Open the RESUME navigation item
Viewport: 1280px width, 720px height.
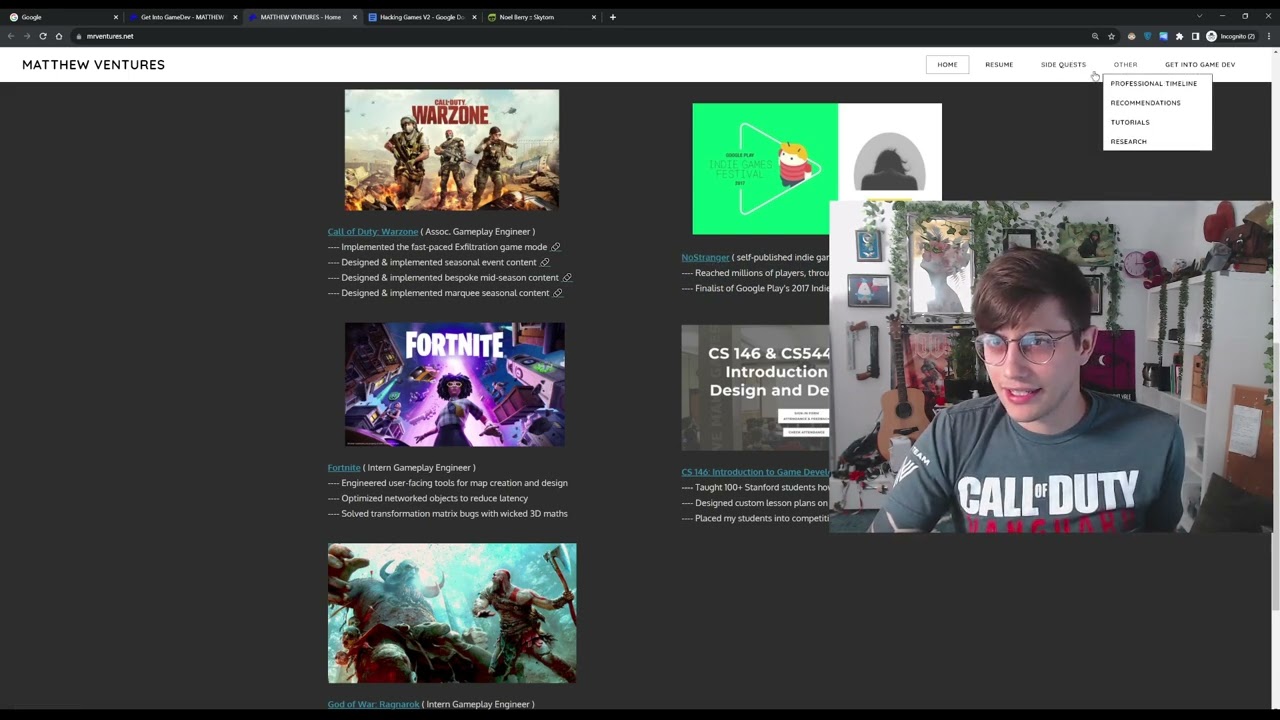pos(999,64)
